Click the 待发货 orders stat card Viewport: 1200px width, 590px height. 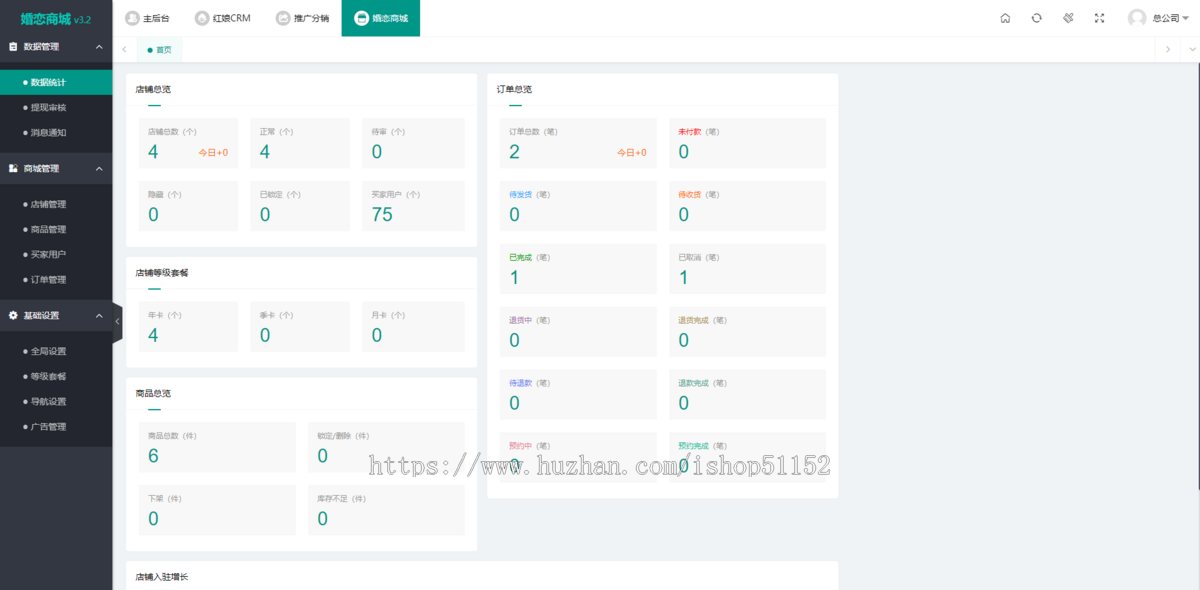coord(578,206)
